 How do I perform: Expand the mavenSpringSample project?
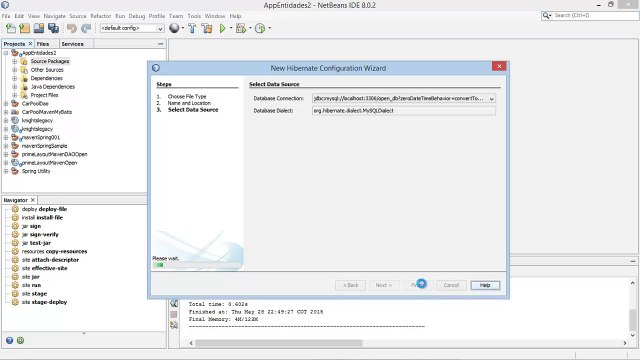pos(6,146)
